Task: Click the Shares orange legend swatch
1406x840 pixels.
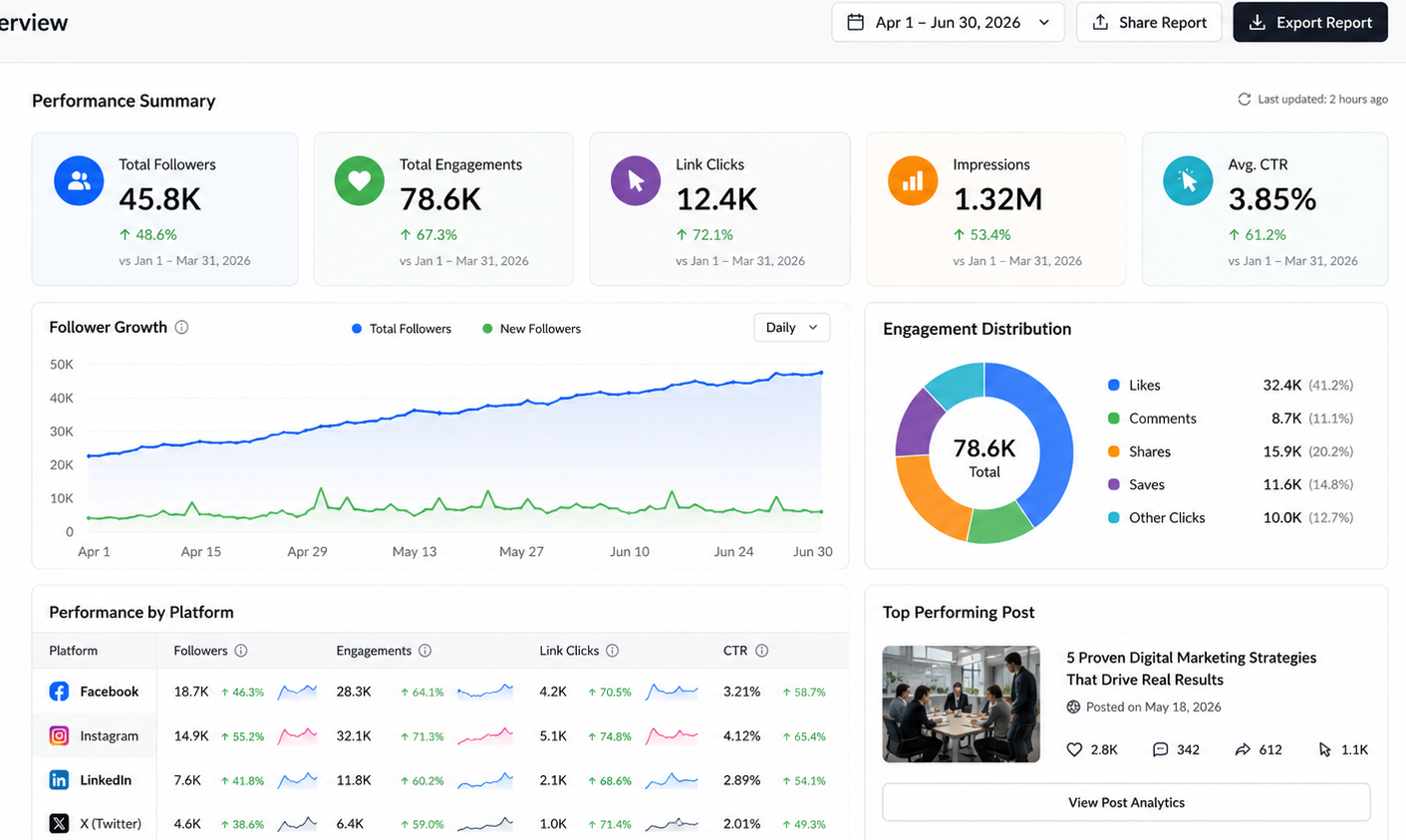Action: tap(1114, 451)
